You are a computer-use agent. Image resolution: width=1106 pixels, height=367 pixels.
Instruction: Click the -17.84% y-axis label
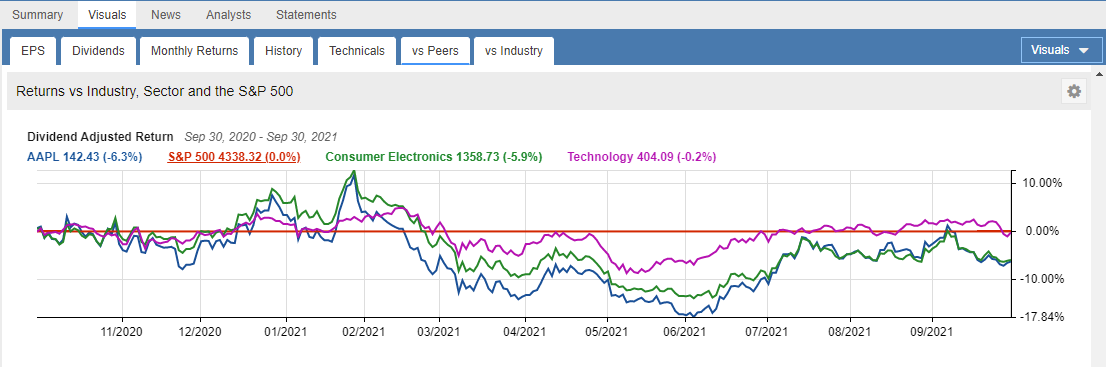click(x=1042, y=318)
